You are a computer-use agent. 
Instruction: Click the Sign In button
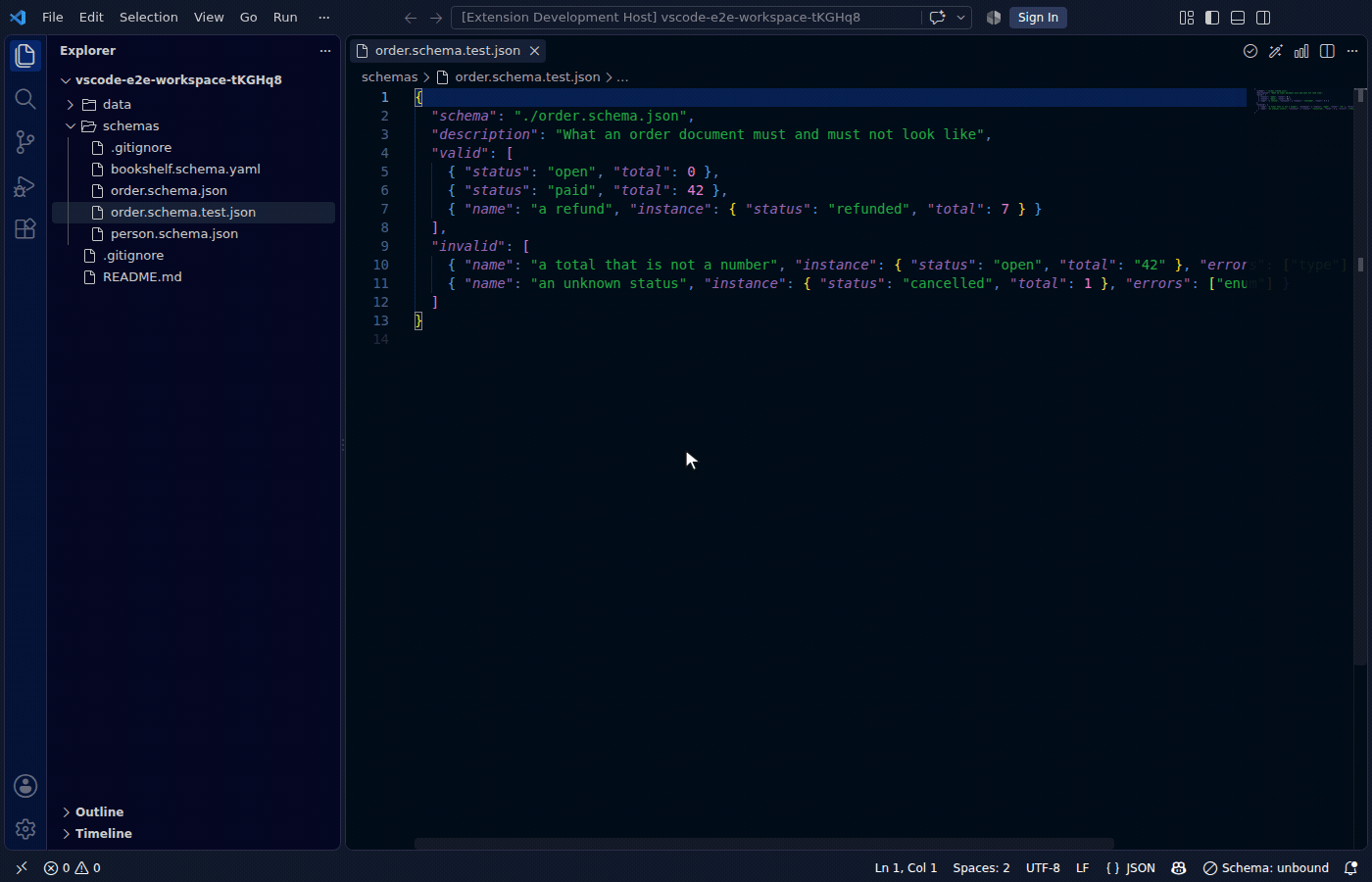[1038, 18]
